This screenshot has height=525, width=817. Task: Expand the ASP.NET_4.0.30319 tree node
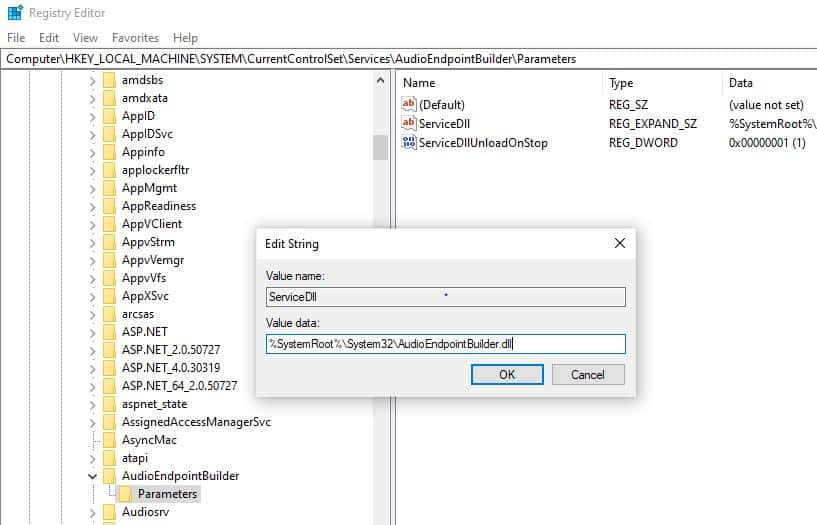[92, 369]
